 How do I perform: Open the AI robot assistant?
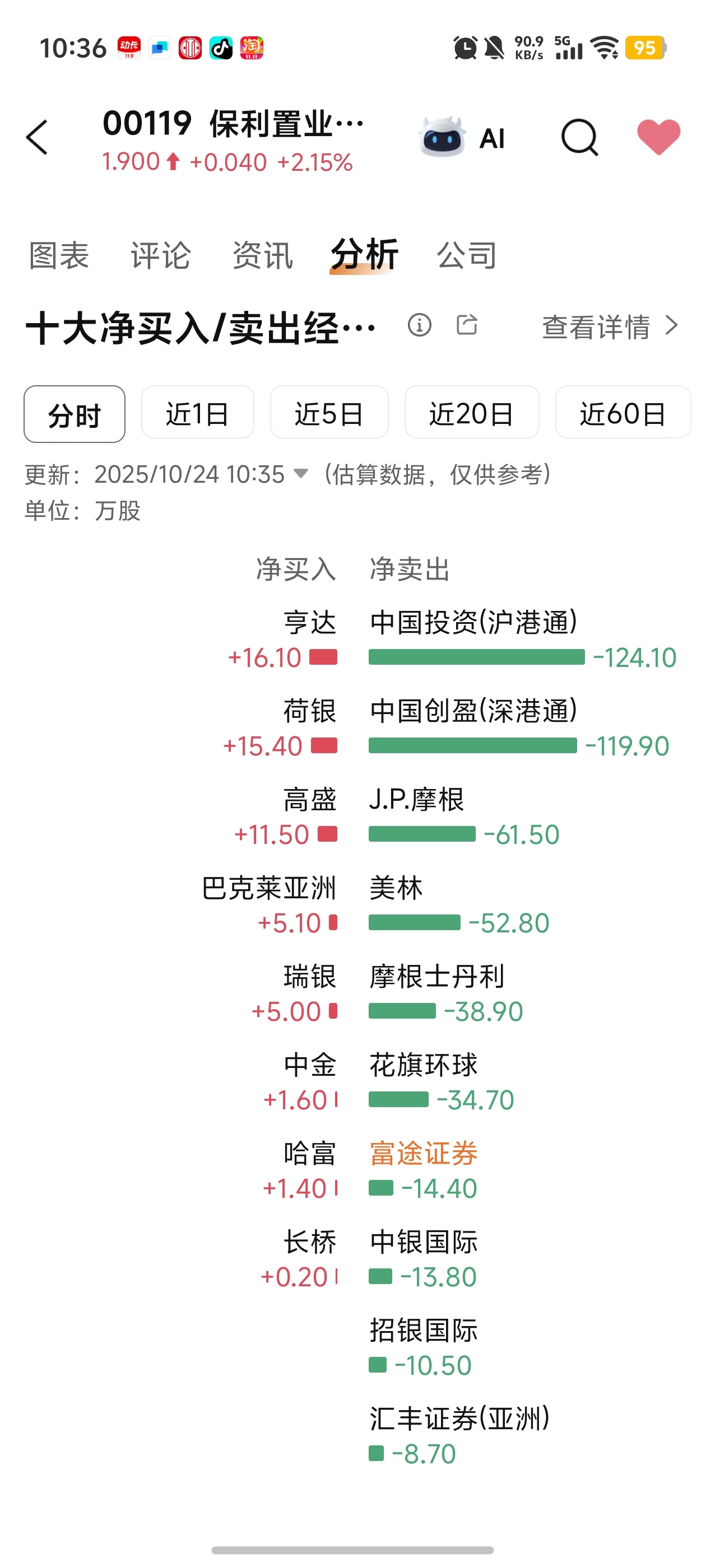(462, 138)
